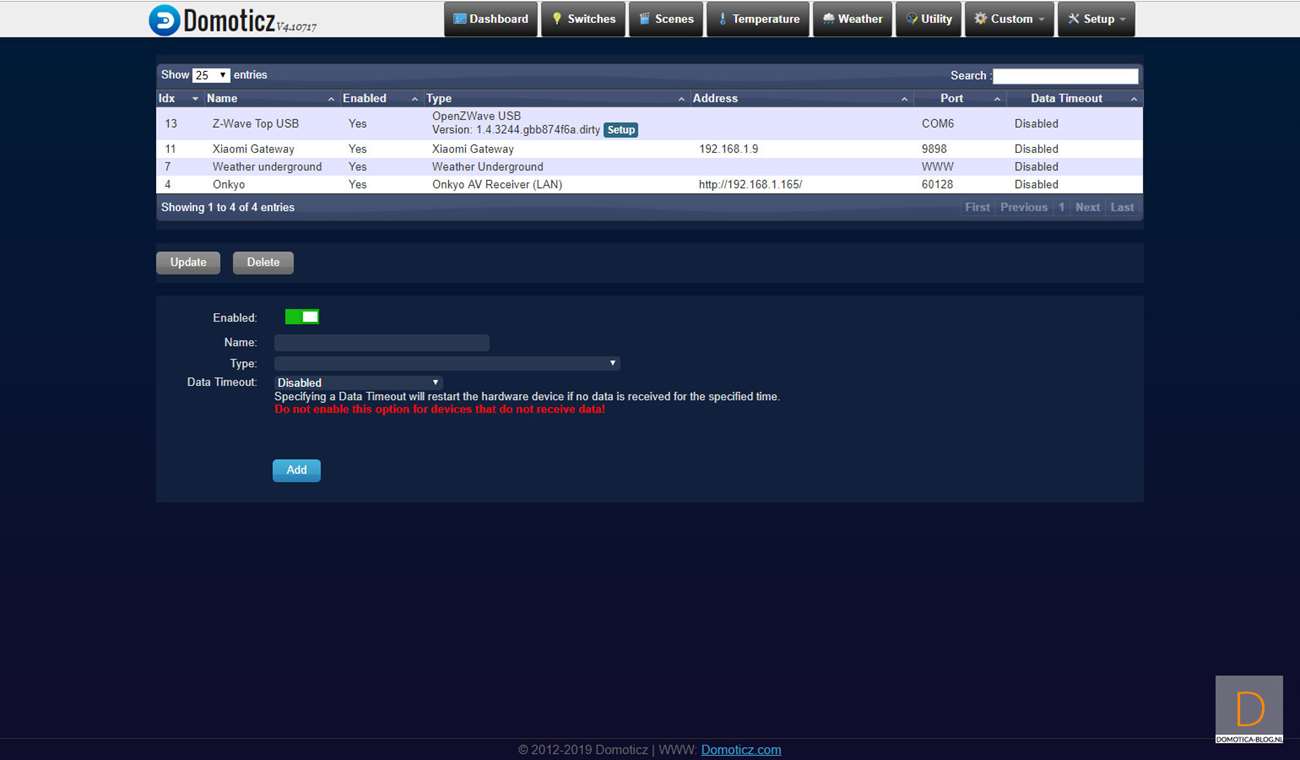Sort the table by Address column
1300x760 pixels.
click(801, 98)
